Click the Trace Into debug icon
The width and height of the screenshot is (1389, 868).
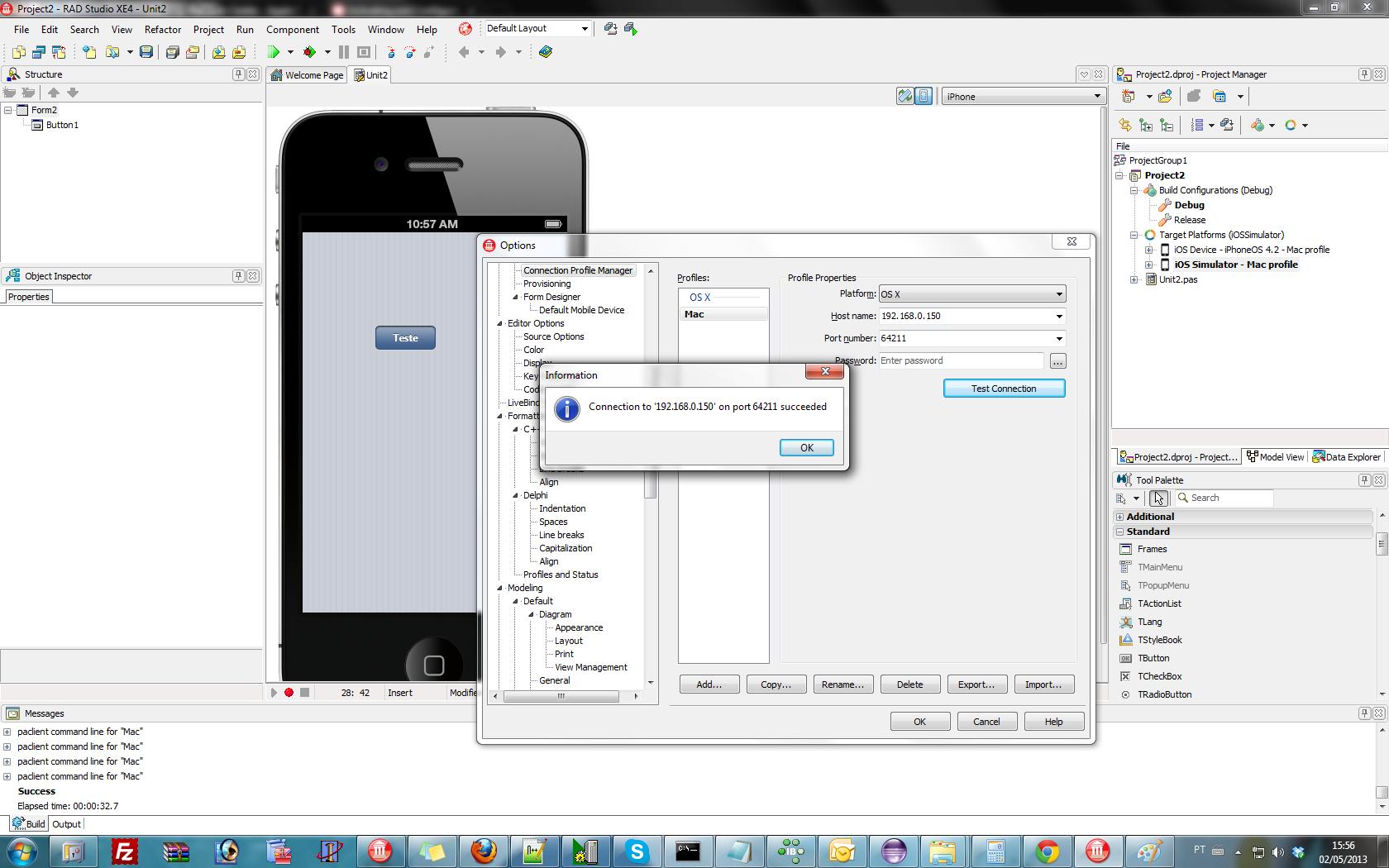click(x=391, y=52)
